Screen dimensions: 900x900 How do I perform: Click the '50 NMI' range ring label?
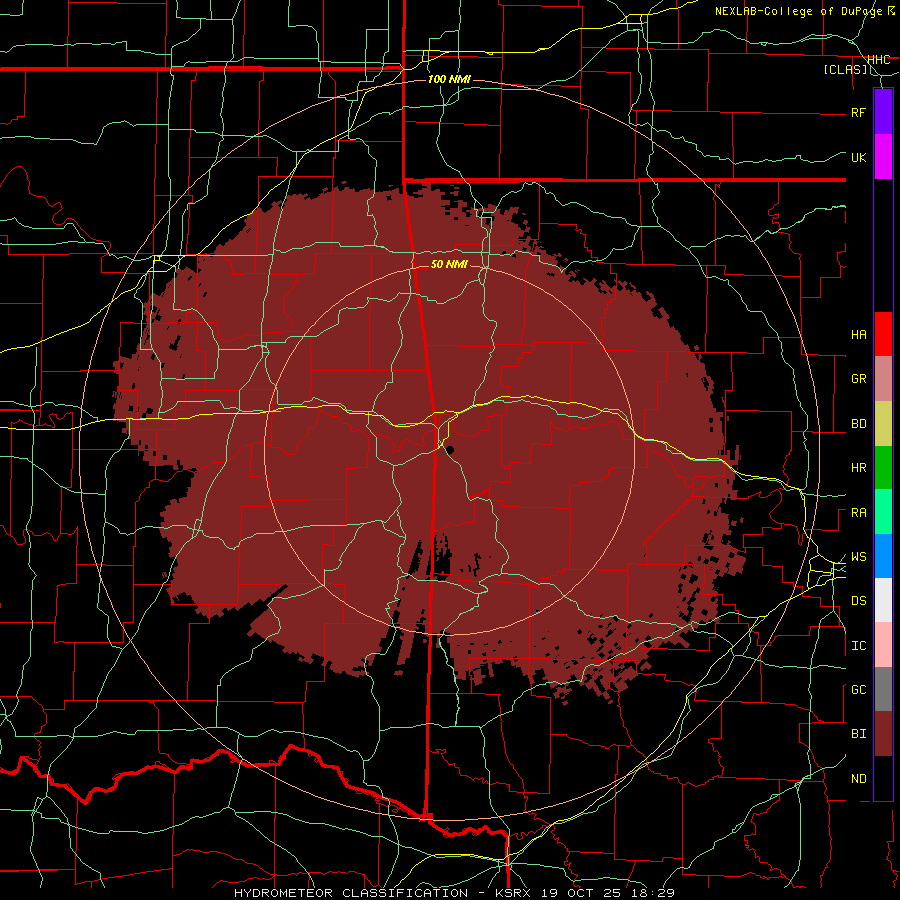click(x=449, y=264)
